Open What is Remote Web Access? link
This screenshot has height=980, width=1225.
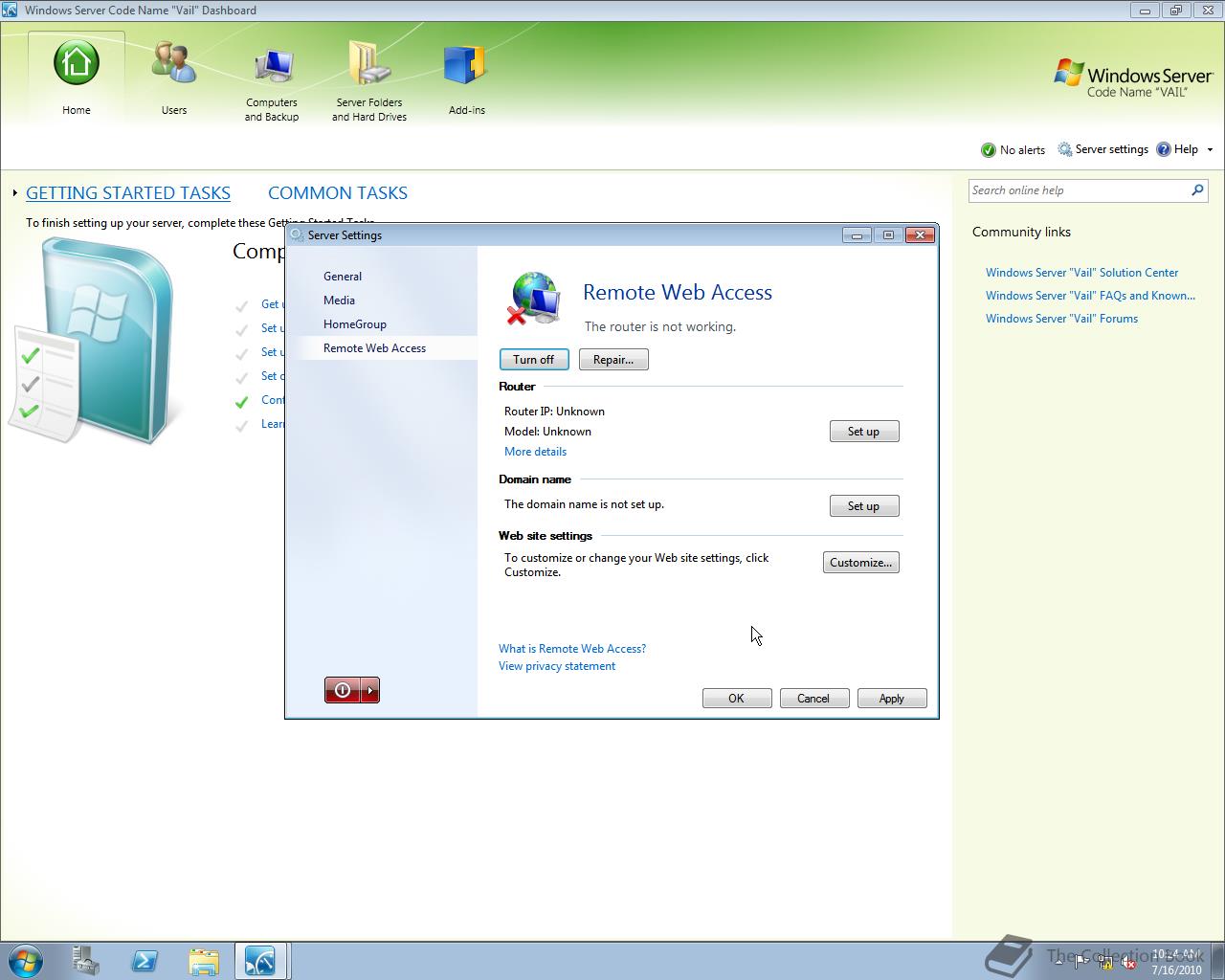click(x=572, y=649)
